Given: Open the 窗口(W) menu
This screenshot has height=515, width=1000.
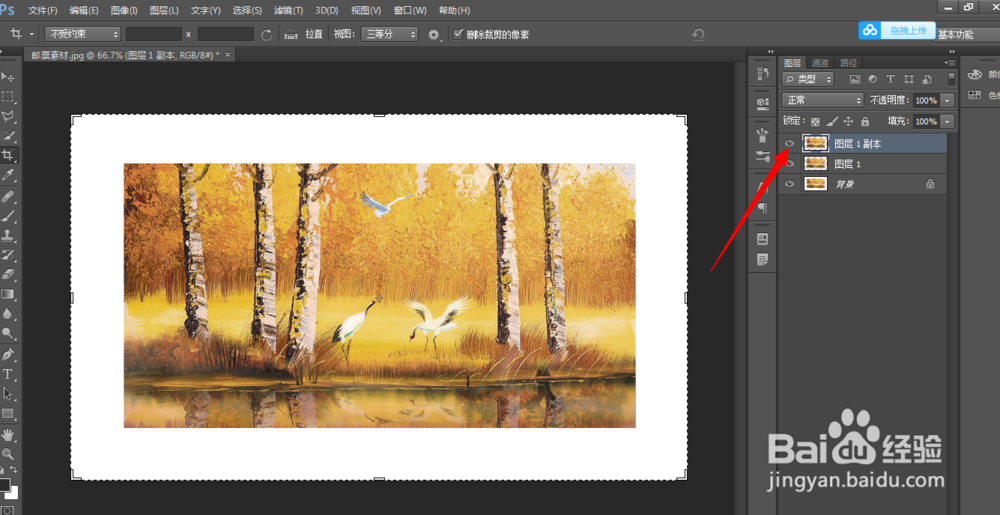Looking at the screenshot, I should [x=410, y=11].
